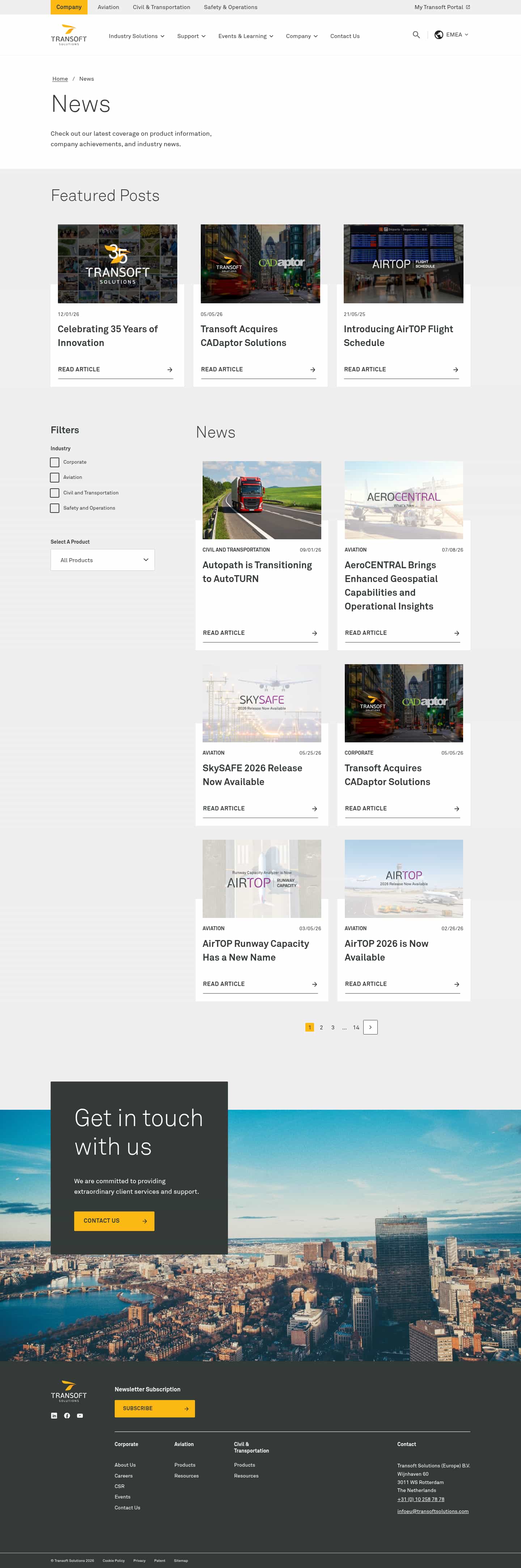Click the globe region icon
The image size is (521, 1568).
[x=439, y=35]
